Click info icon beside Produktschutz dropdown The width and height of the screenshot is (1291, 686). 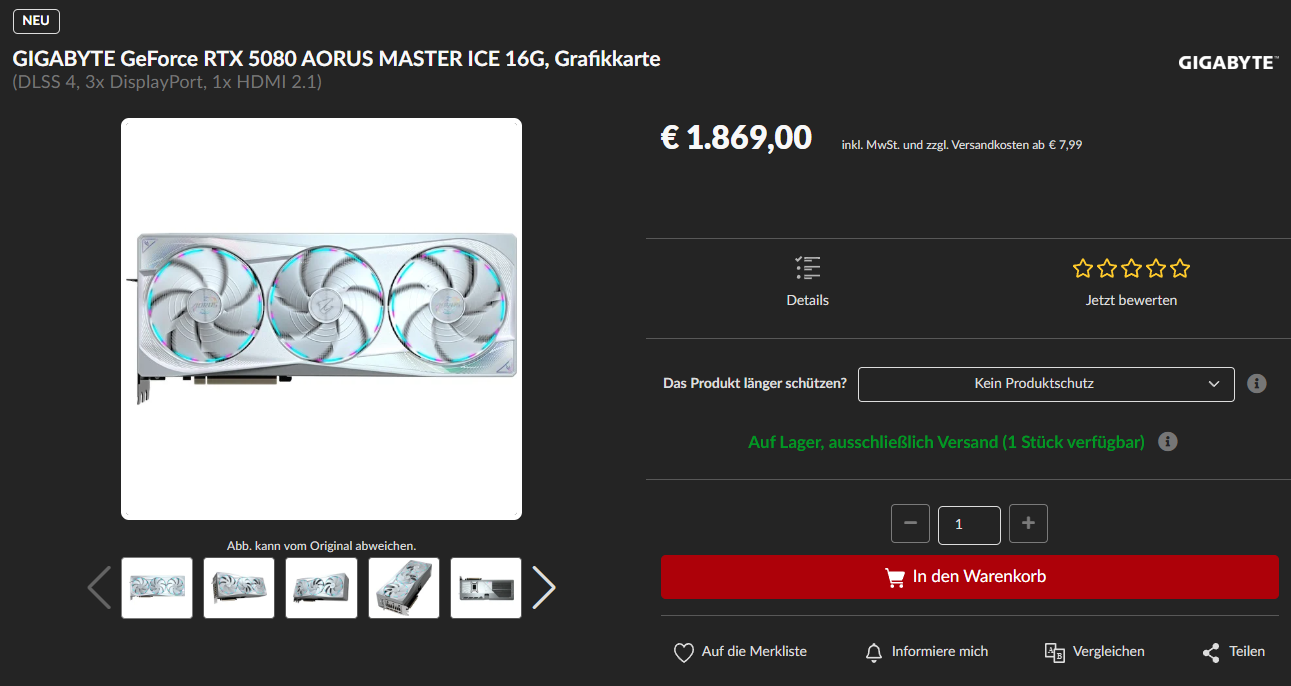pos(1258,383)
